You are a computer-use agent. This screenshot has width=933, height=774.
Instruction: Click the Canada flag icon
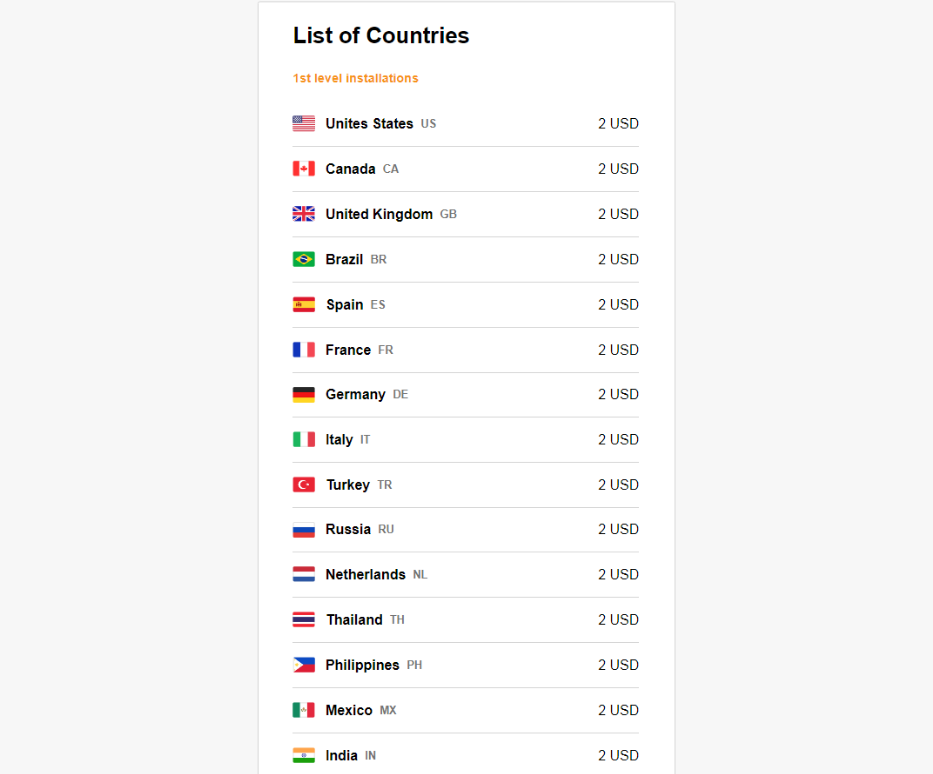303,168
